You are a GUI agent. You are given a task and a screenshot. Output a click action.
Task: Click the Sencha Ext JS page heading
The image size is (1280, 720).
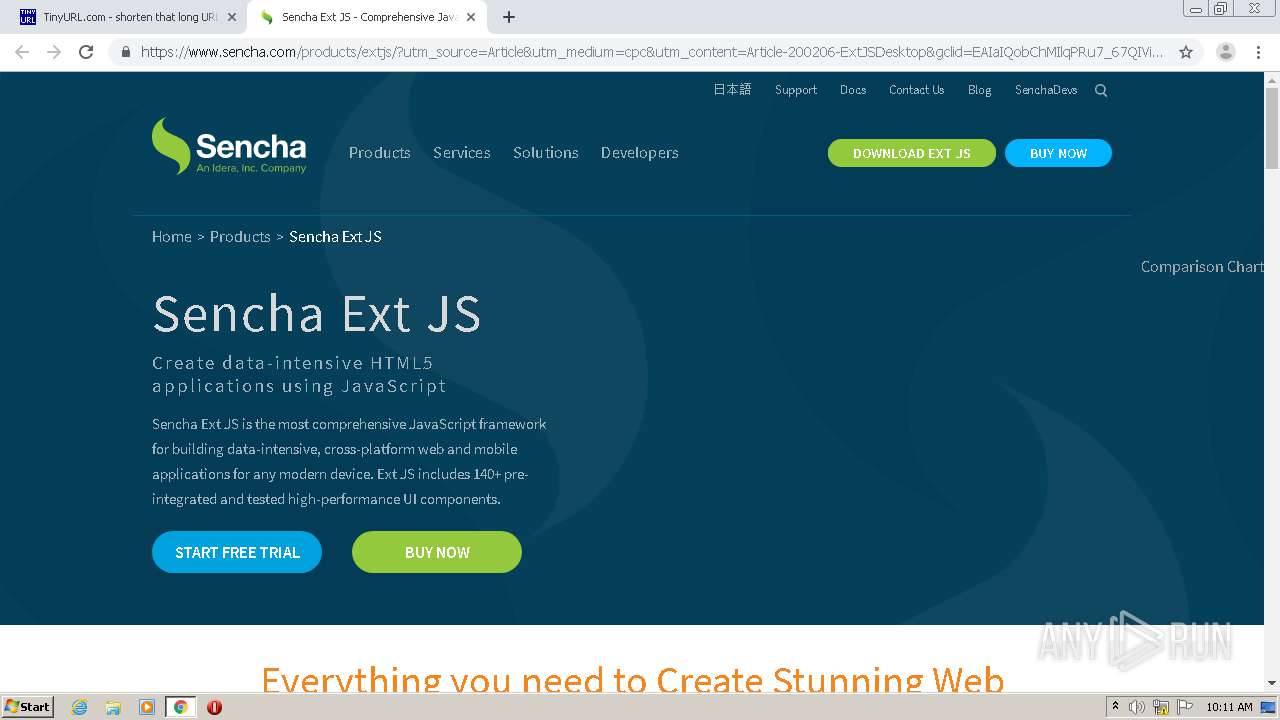[317, 313]
